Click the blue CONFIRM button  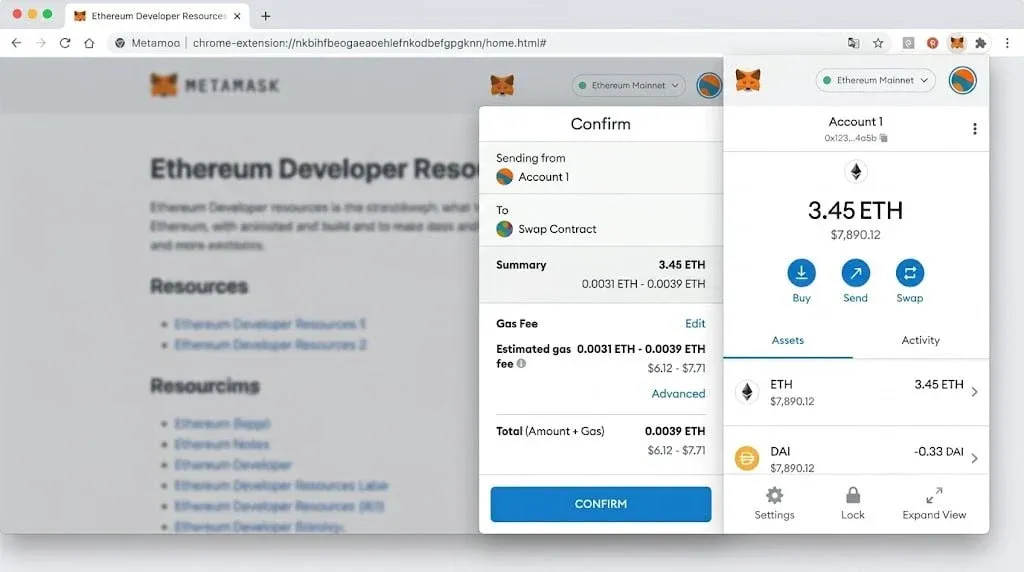tap(601, 504)
